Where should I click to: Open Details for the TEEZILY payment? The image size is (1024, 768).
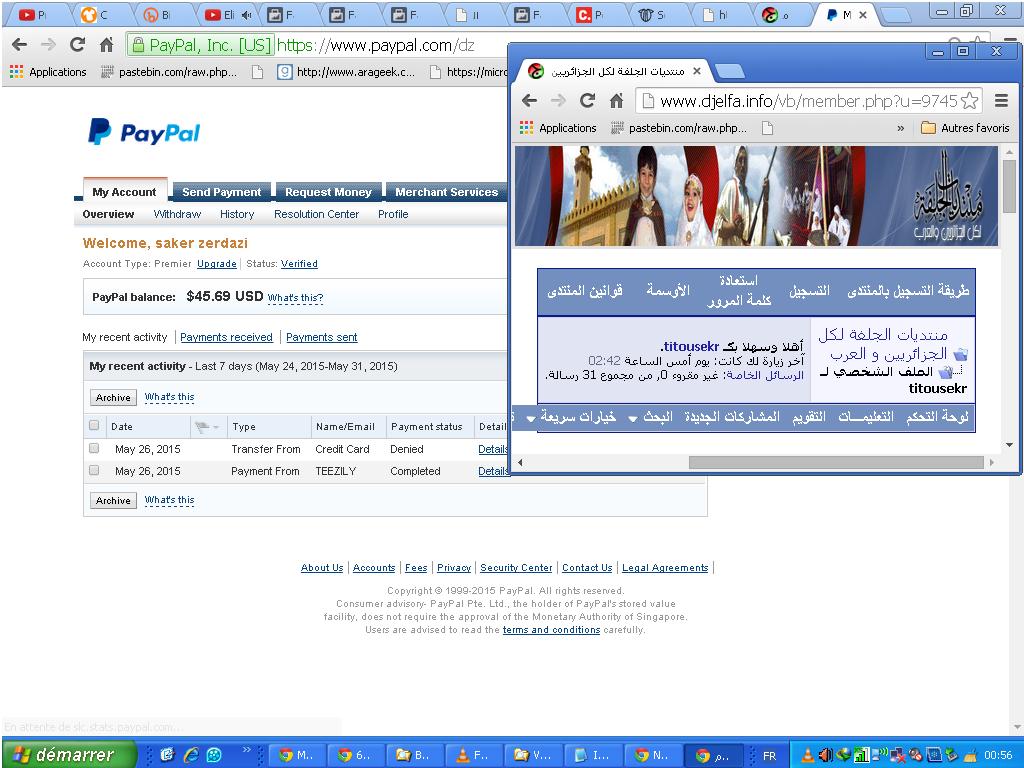click(492, 471)
